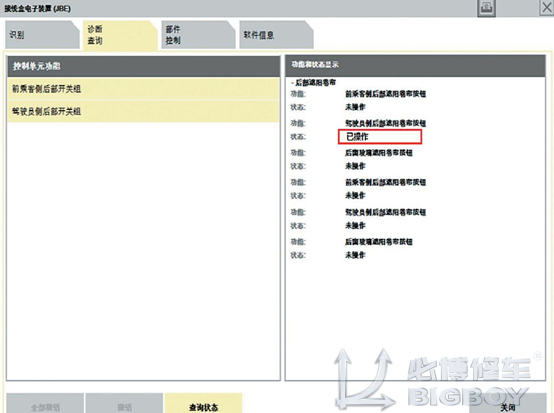554x413 pixels.
Task: Open the 软件信息 tab
Action: [x=276, y=35]
